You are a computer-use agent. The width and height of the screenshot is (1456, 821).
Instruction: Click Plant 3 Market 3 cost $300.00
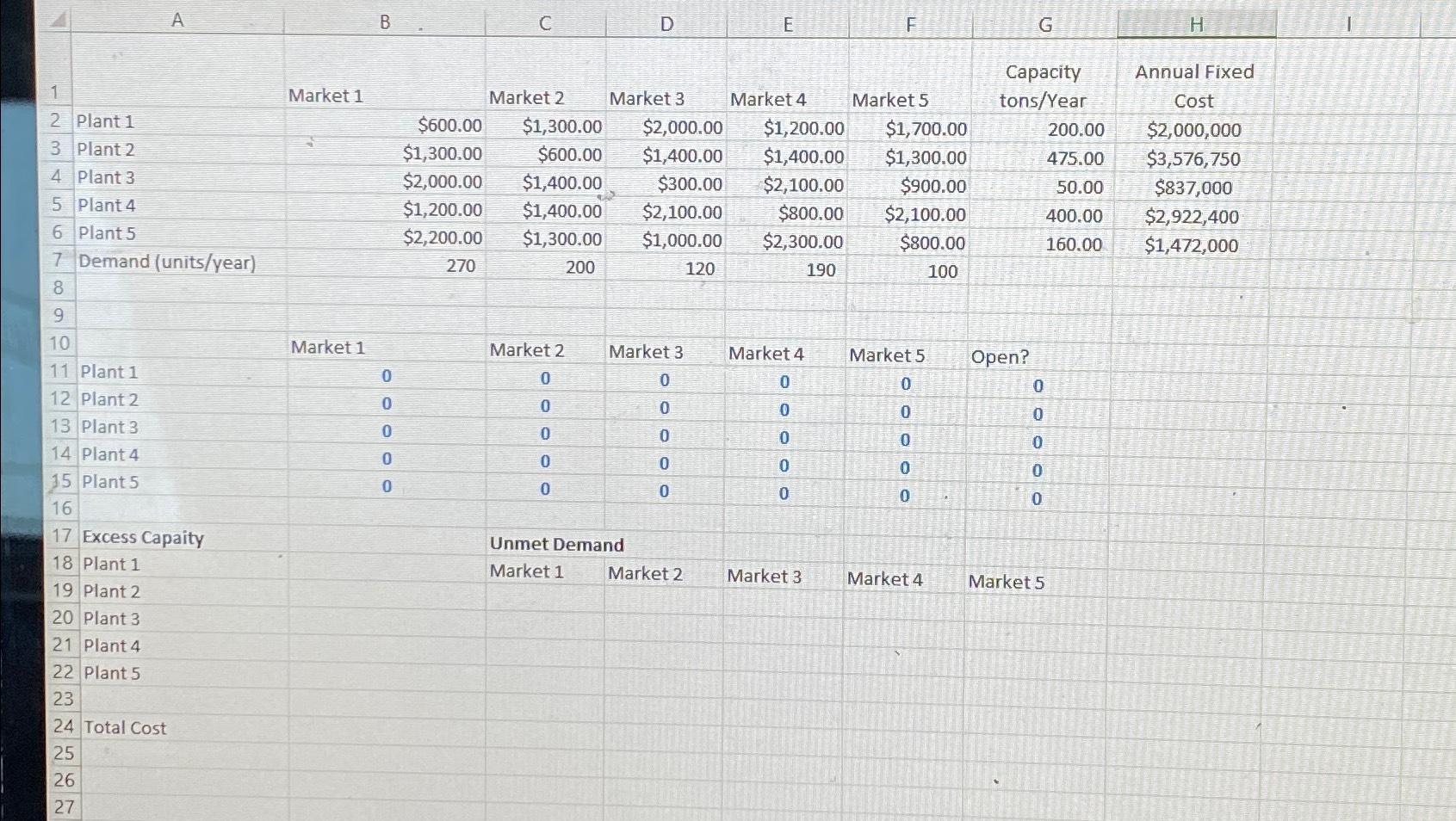[690, 184]
